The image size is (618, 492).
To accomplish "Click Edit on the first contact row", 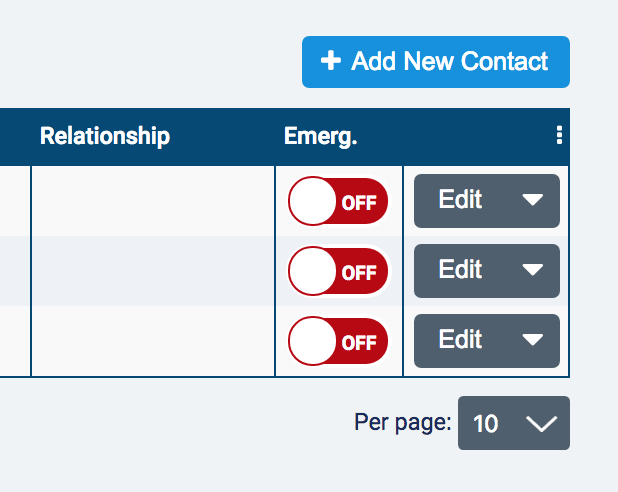I will coord(461,200).
